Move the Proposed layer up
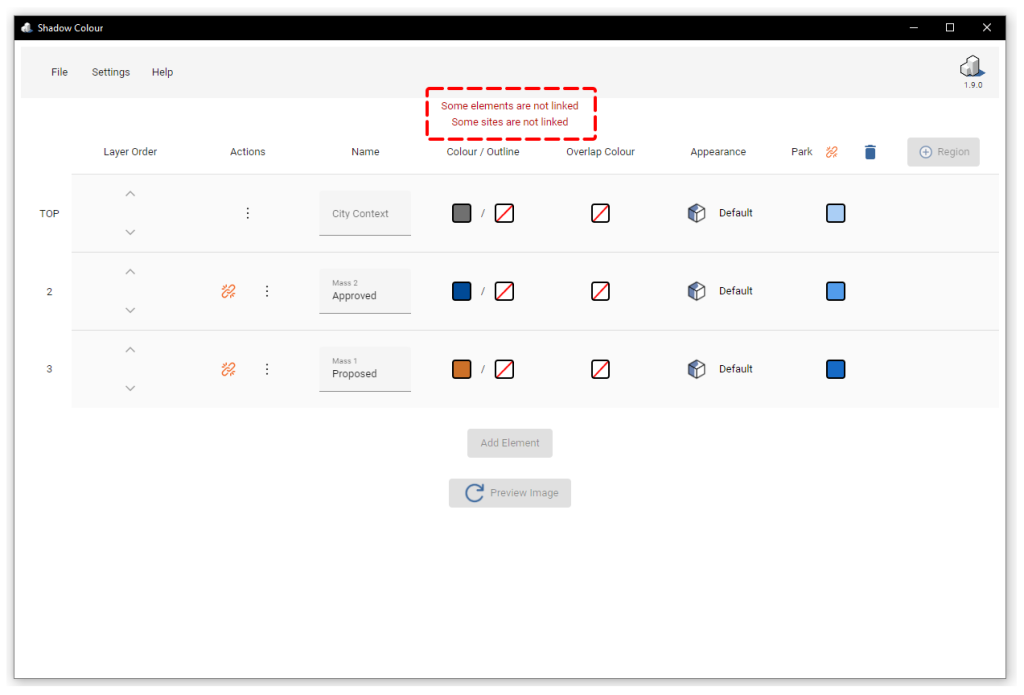Viewport: 1024px width, 695px height. click(x=130, y=349)
